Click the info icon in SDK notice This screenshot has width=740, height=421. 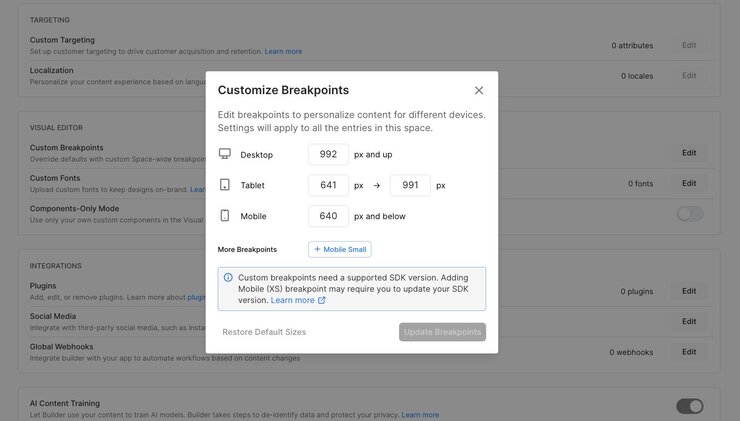point(228,278)
